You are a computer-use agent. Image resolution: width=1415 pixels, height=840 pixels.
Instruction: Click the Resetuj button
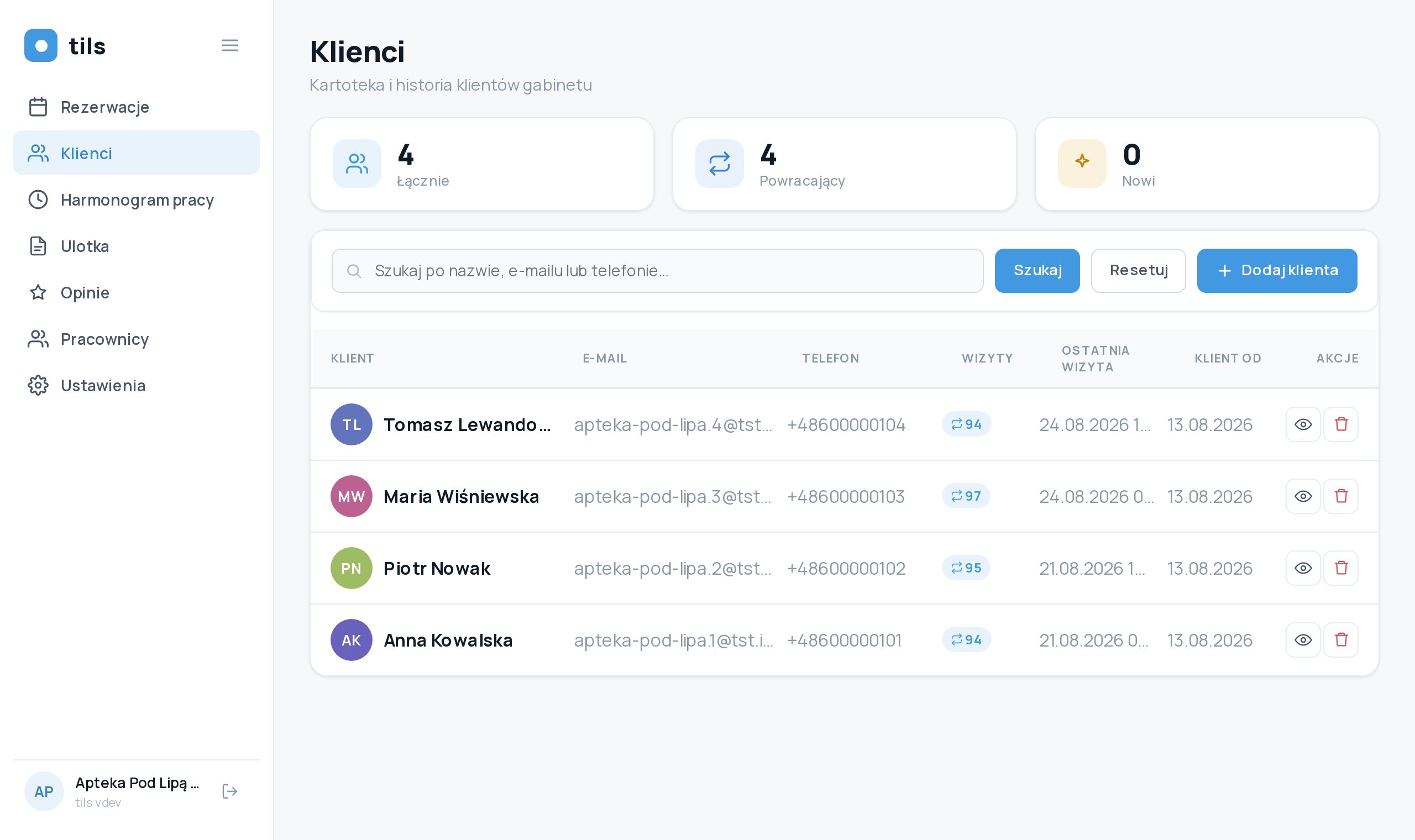1138,271
